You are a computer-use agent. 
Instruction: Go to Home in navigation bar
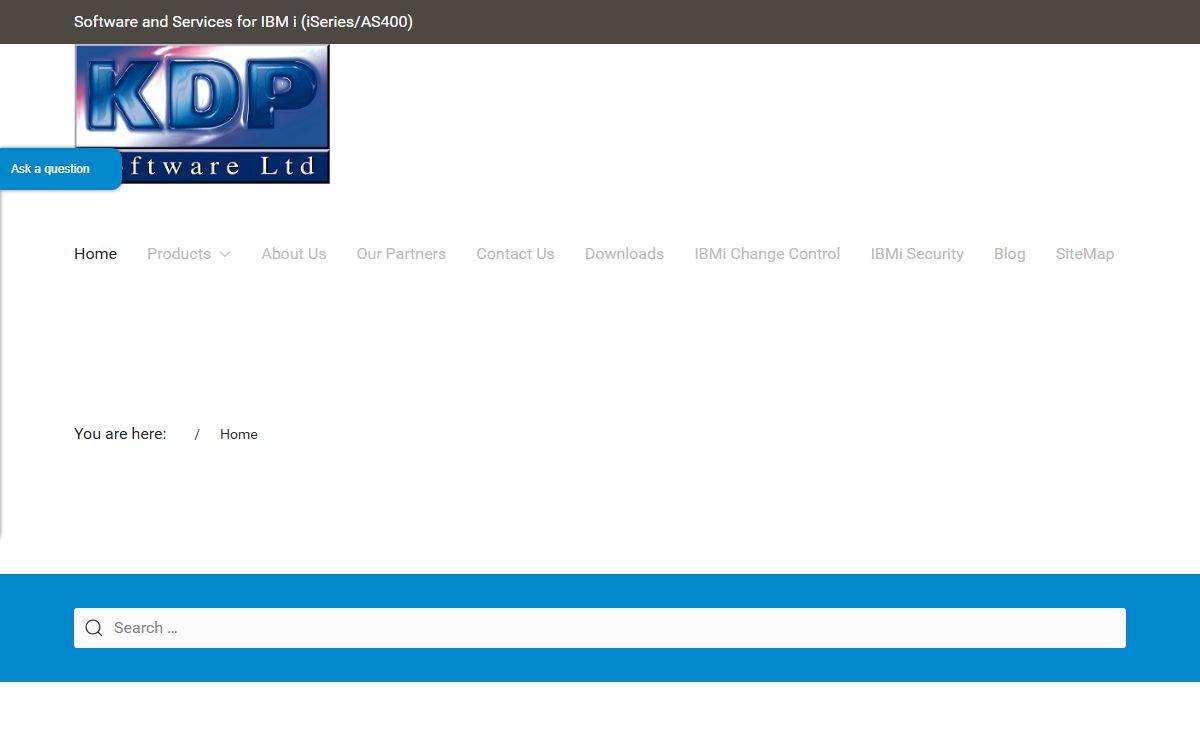95,254
